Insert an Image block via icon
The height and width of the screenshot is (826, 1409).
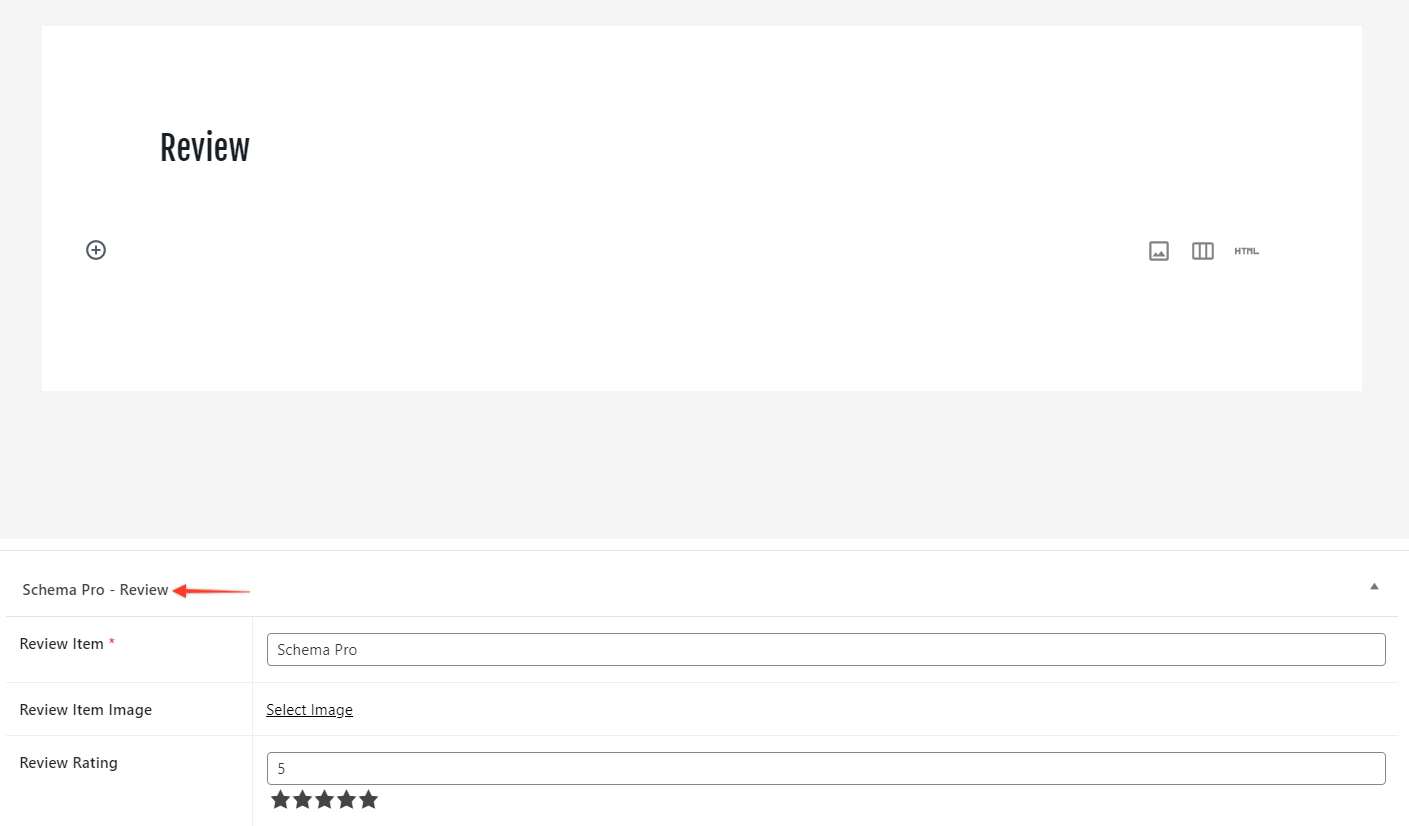[x=1159, y=251]
